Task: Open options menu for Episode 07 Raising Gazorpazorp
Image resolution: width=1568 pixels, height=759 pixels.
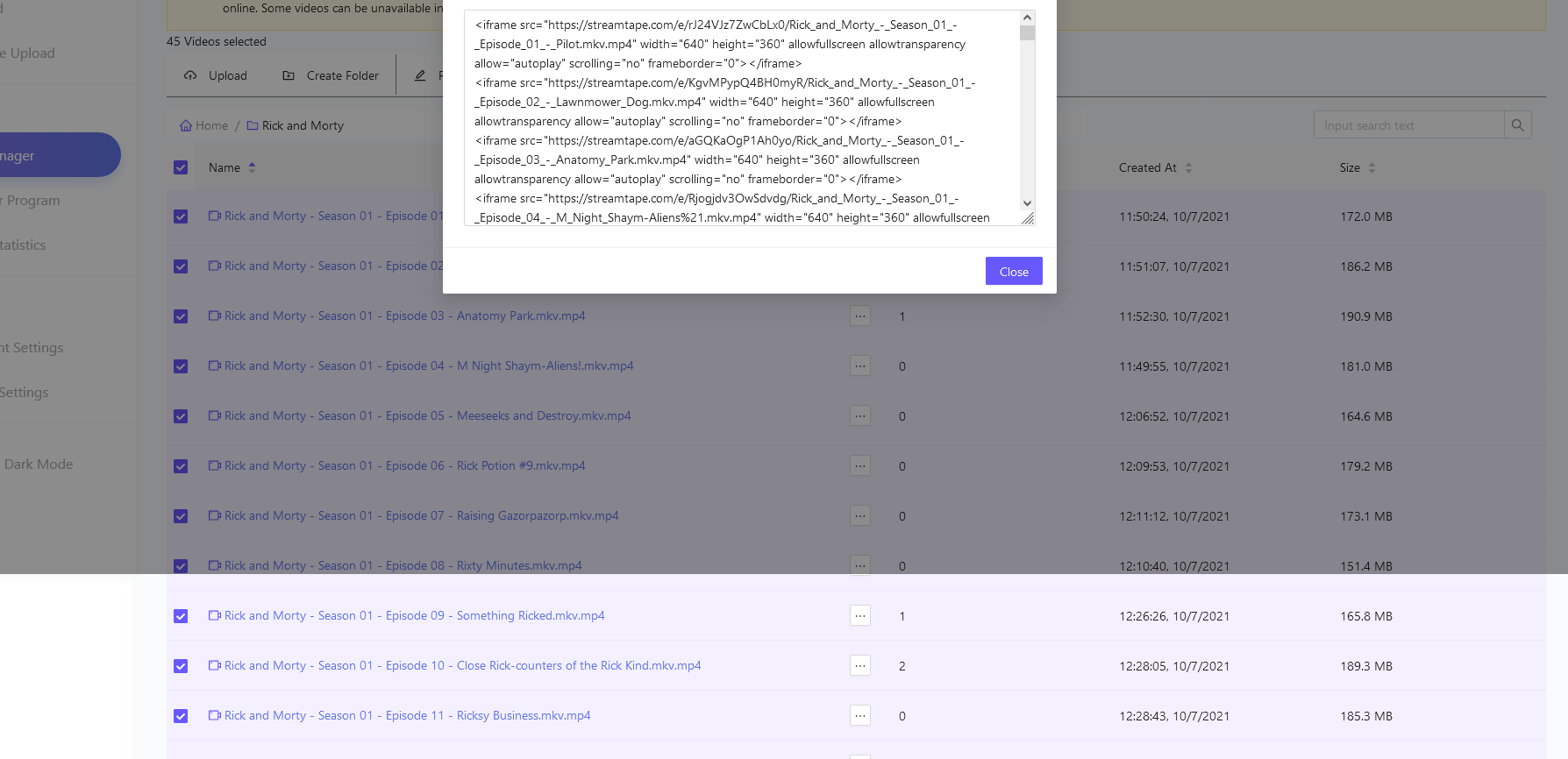Action: 860,515
